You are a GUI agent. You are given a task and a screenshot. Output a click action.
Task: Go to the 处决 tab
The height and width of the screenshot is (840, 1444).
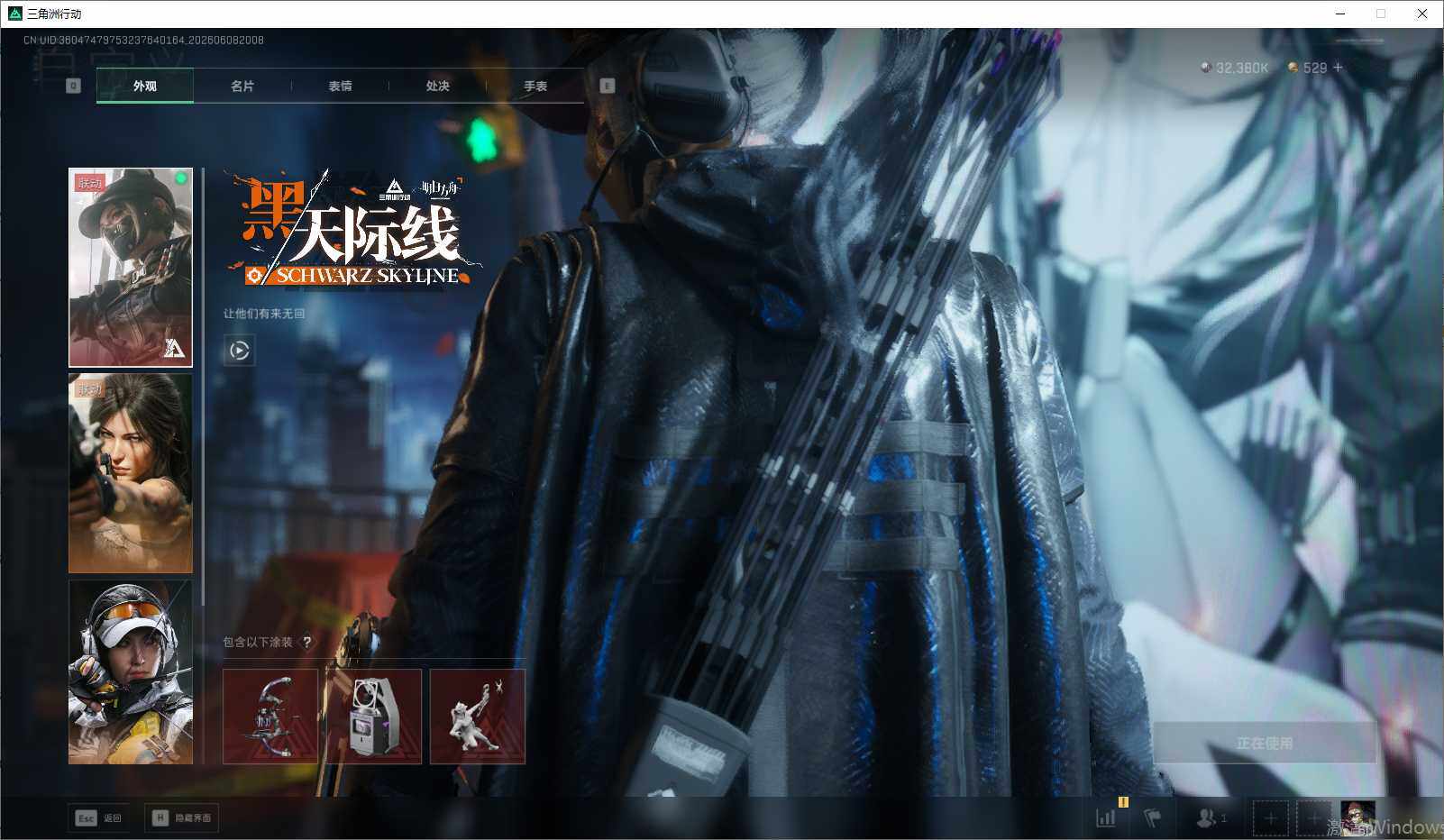coord(437,86)
